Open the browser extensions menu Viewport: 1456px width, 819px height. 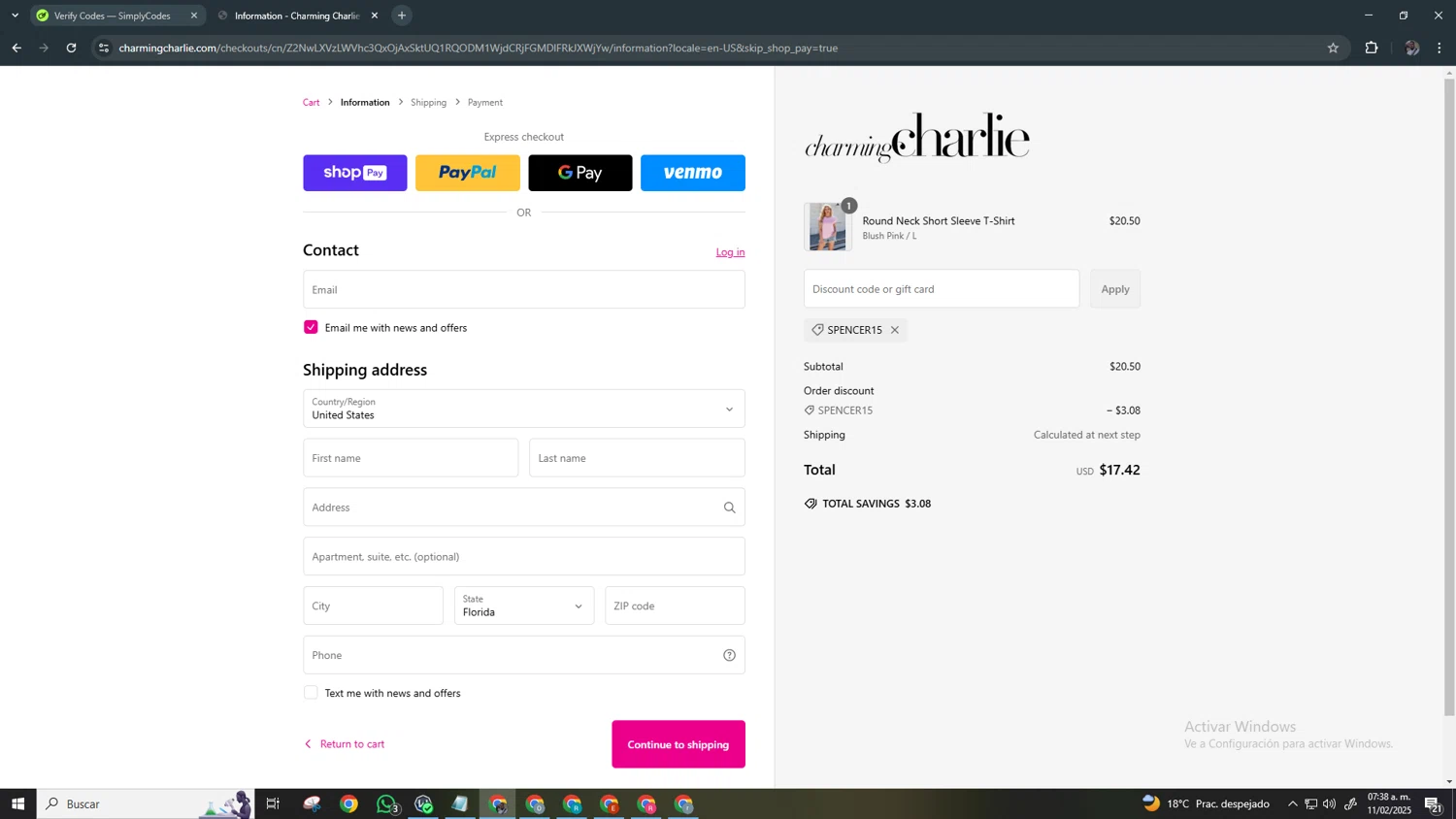coord(1372,48)
